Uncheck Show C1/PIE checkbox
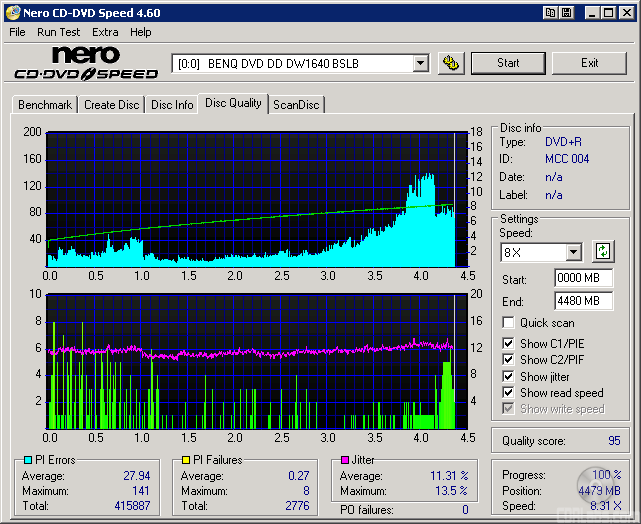 tap(509, 344)
